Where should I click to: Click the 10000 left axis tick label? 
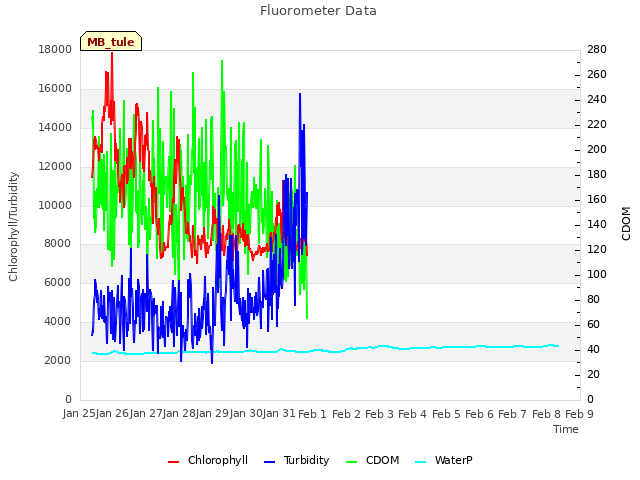tap(55, 205)
